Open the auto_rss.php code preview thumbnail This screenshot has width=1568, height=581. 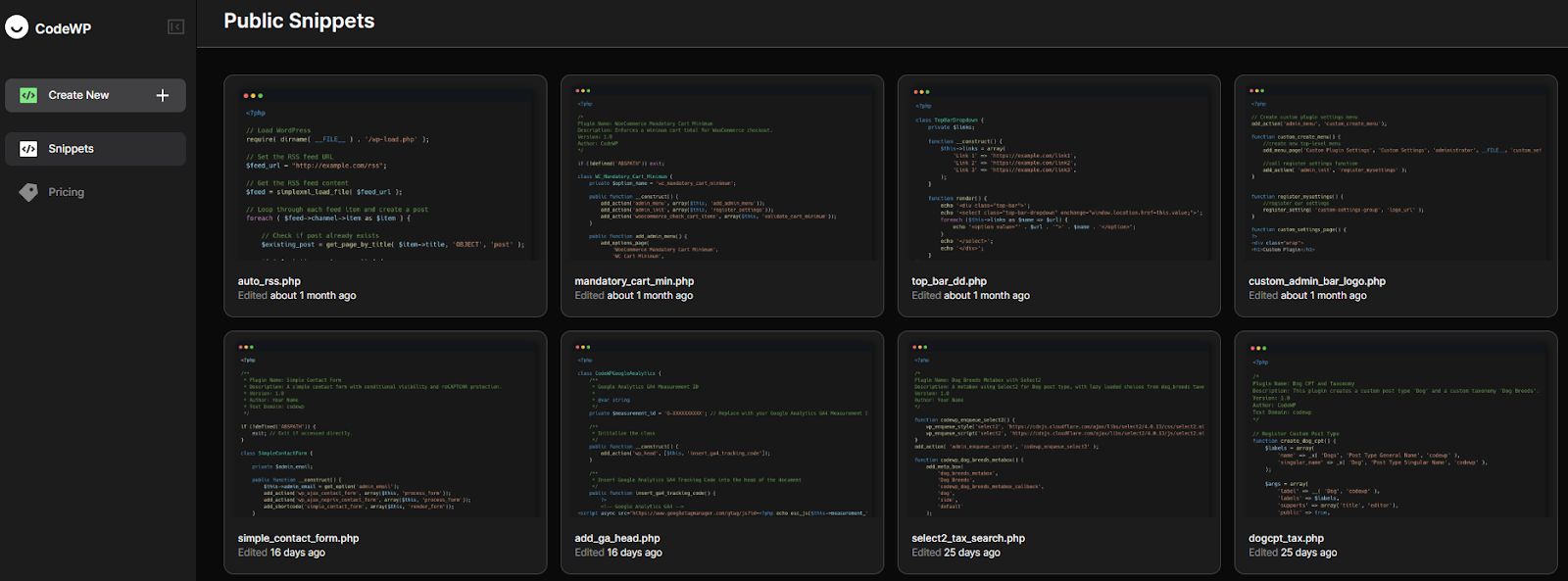(x=385, y=172)
